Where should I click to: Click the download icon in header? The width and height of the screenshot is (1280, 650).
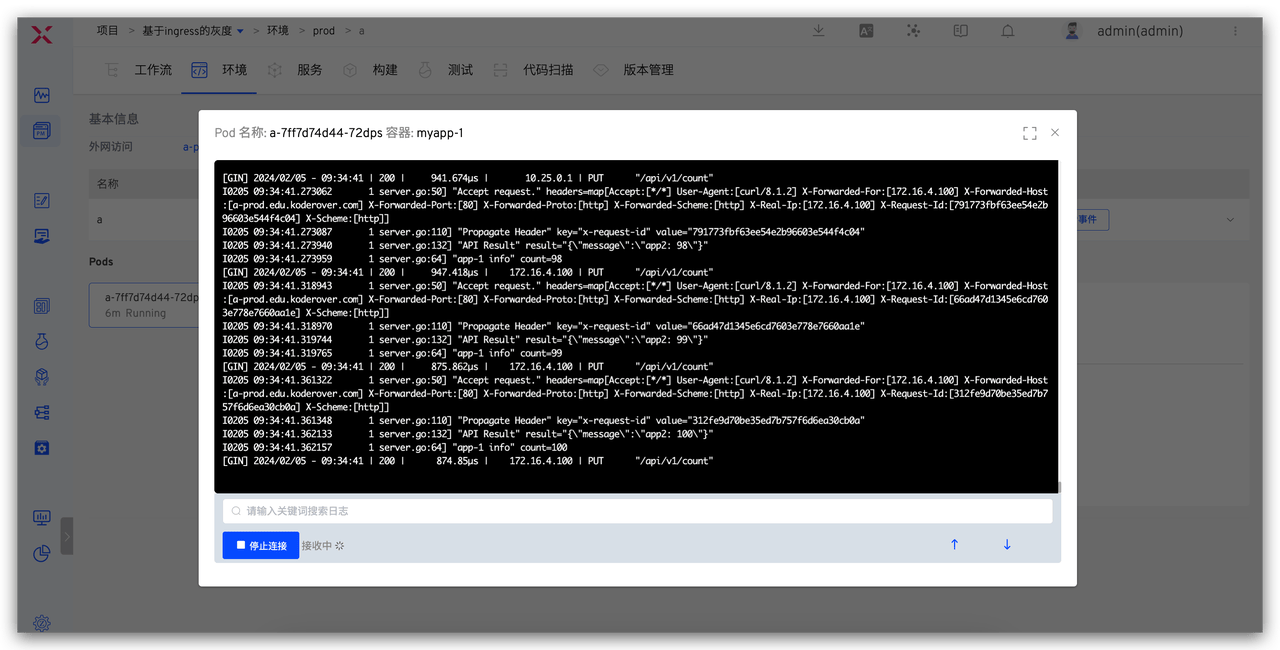point(818,31)
